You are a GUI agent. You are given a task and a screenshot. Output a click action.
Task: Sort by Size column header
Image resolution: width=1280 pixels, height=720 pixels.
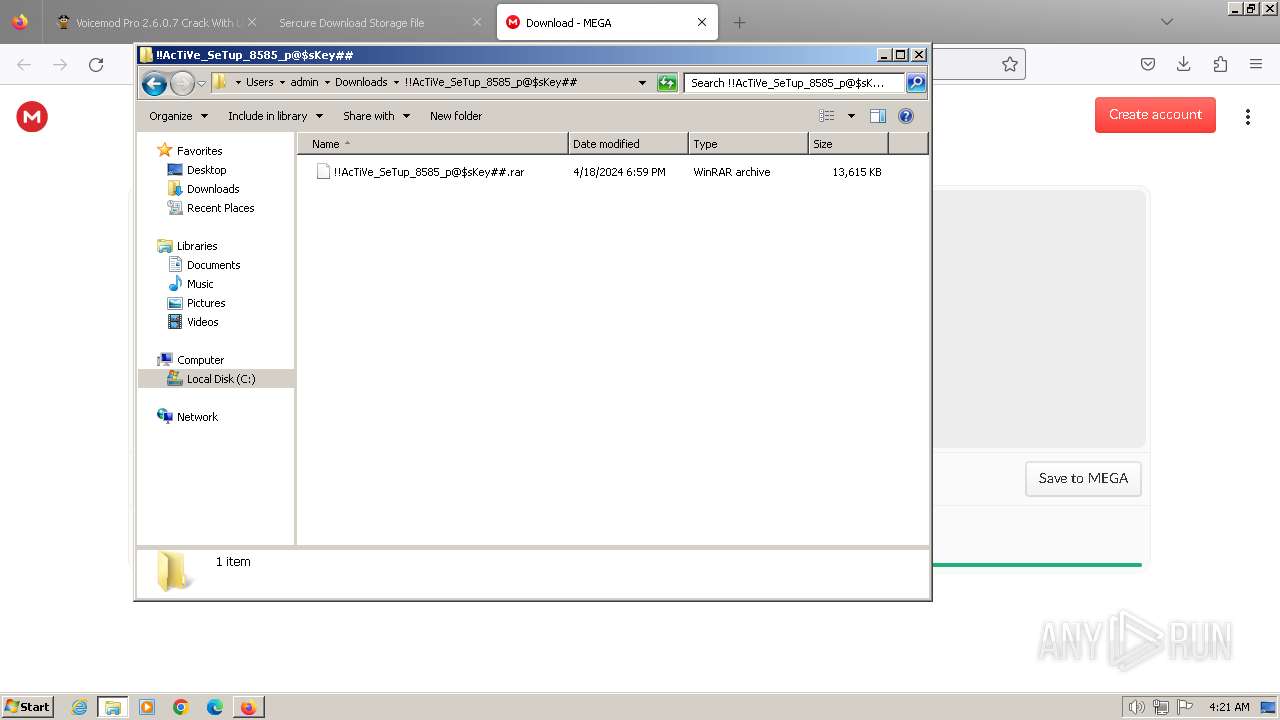(x=848, y=144)
